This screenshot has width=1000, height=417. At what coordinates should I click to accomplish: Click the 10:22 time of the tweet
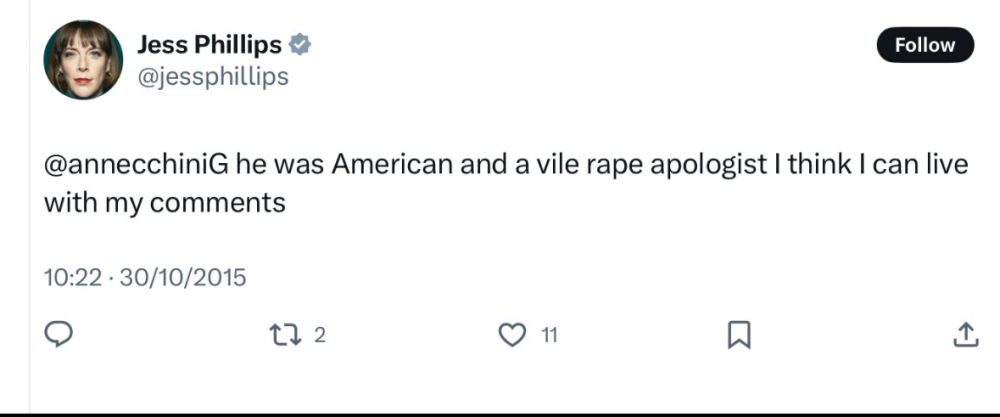click(73, 277)
